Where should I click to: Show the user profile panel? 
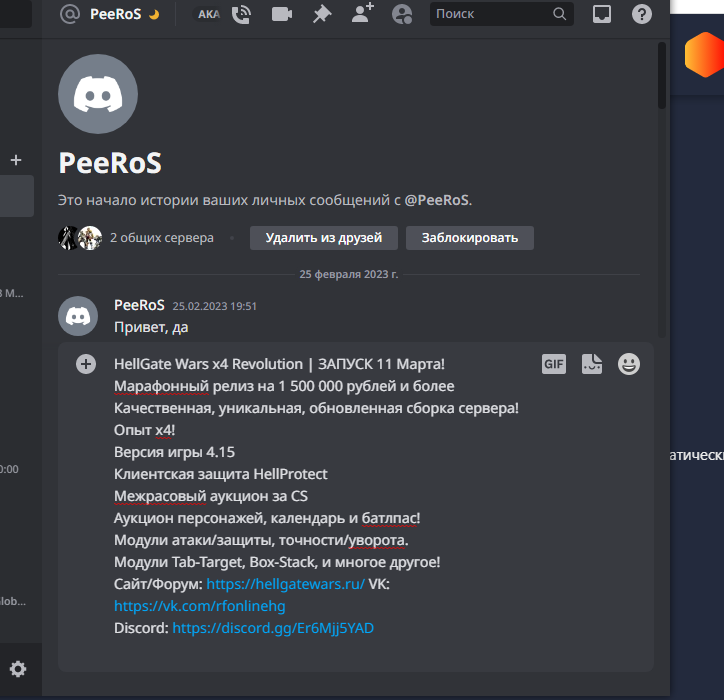coord(402,14)
